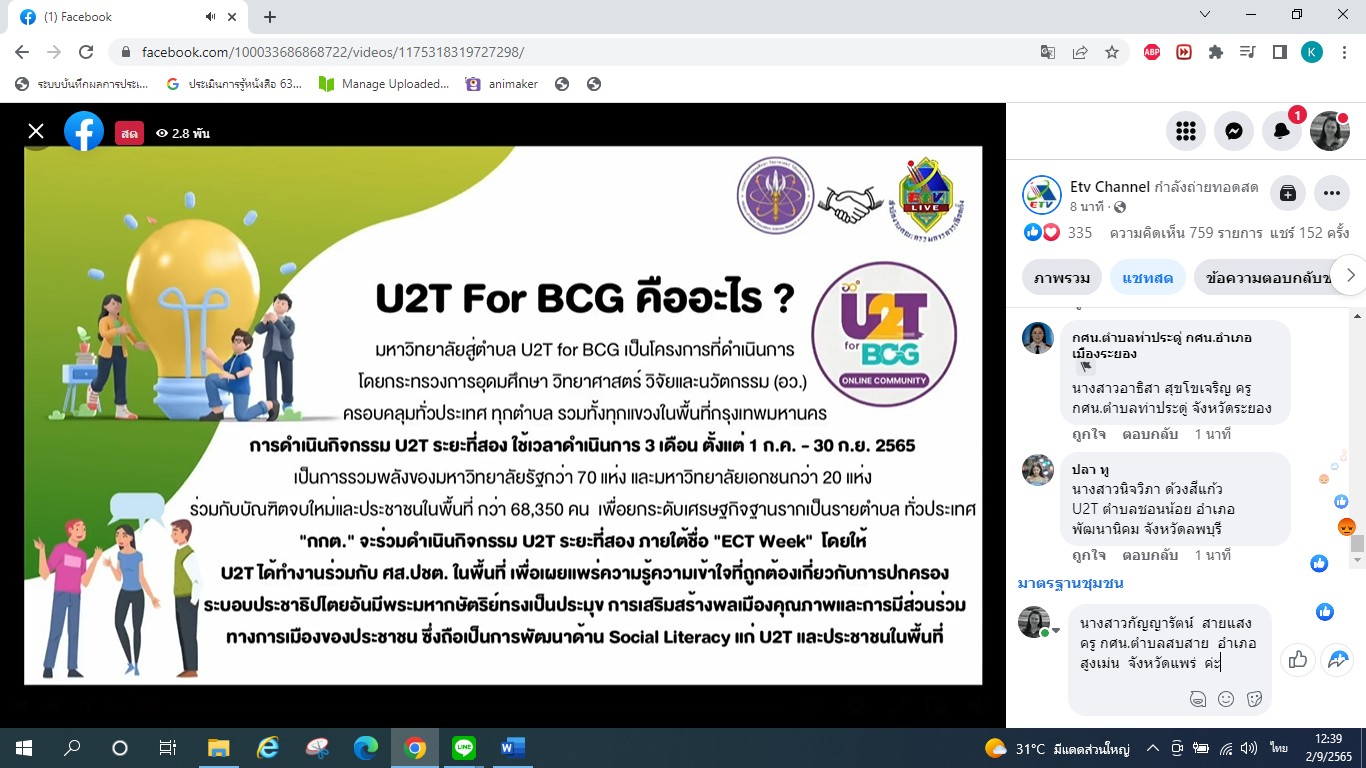The height and width of the screenshot is (768, 1366).
Task: Like the comment by ปลา หู
Action: 1088,555
